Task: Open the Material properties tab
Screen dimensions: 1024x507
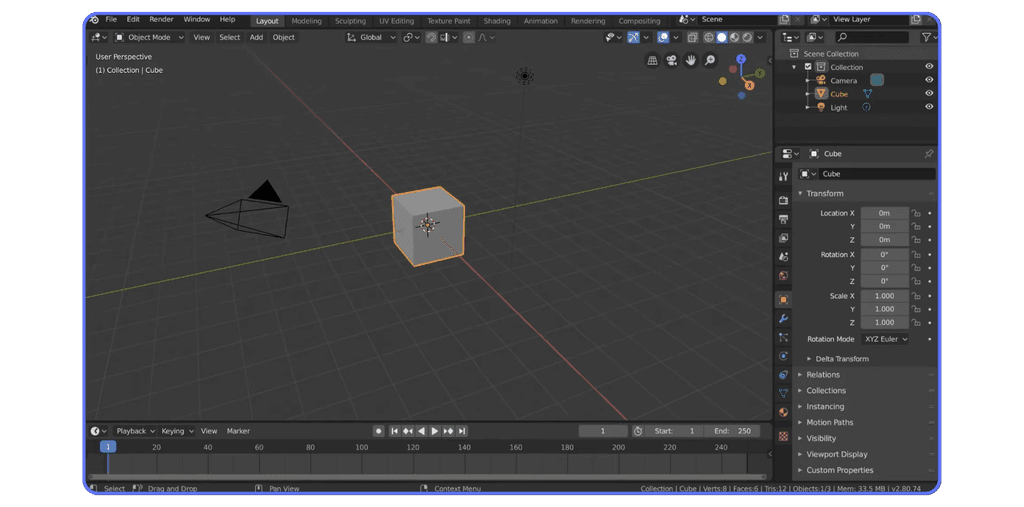Action: tap(784, 412)
